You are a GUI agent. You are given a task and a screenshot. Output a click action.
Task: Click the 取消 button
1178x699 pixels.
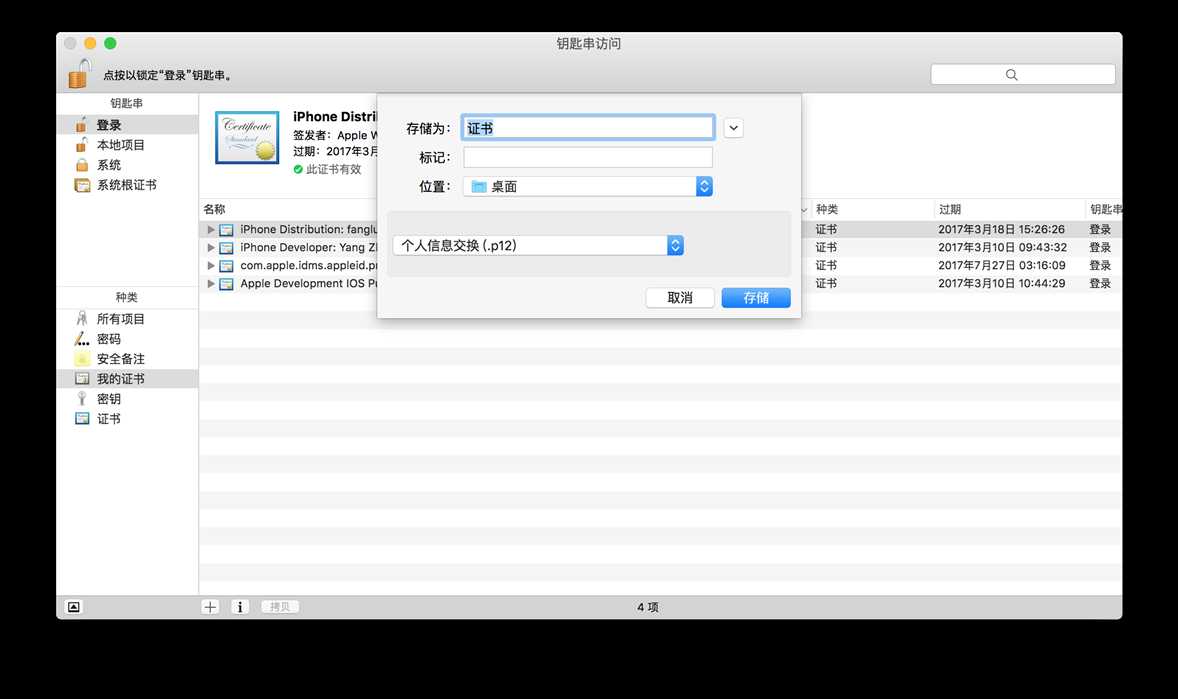coord(680,298)
